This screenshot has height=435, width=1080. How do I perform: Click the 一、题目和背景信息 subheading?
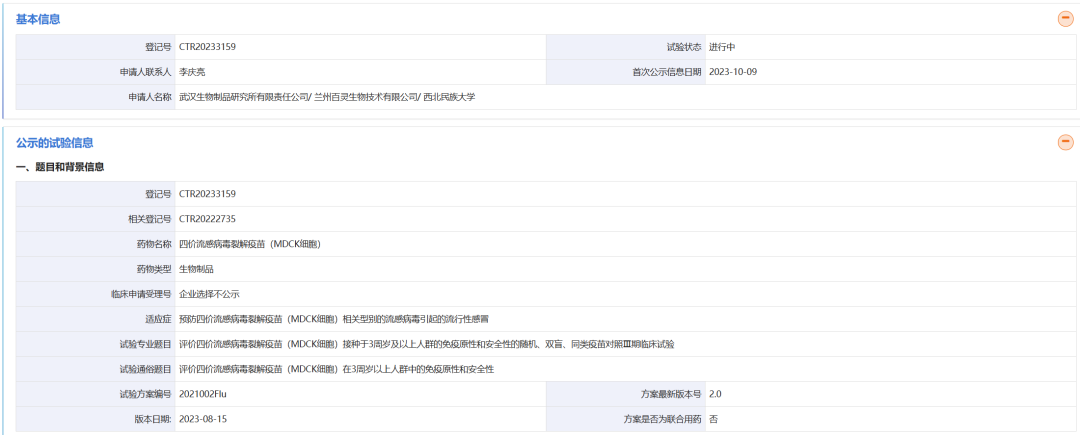pos(60,167)
